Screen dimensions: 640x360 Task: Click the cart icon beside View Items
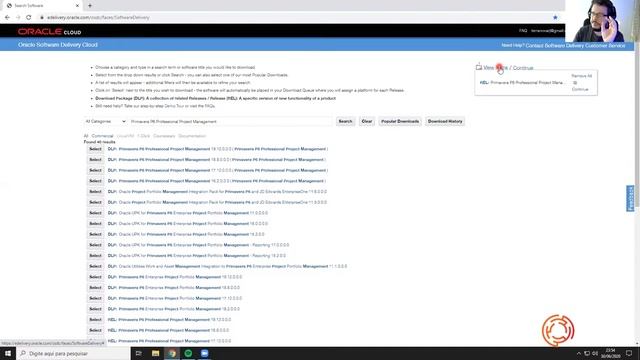point(479,67)
